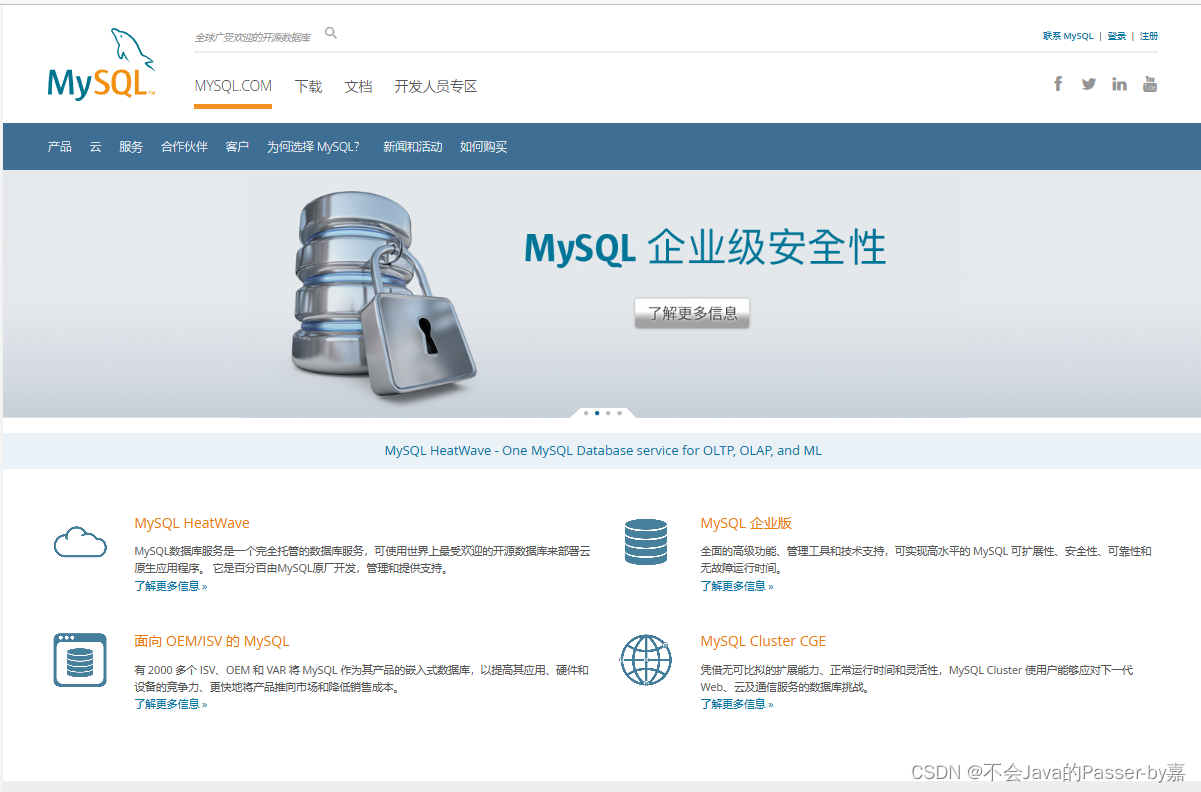This screenshot has width=1201, height=792.
Task: Select the fourth carousel dot
Action: tap(619, 412)
